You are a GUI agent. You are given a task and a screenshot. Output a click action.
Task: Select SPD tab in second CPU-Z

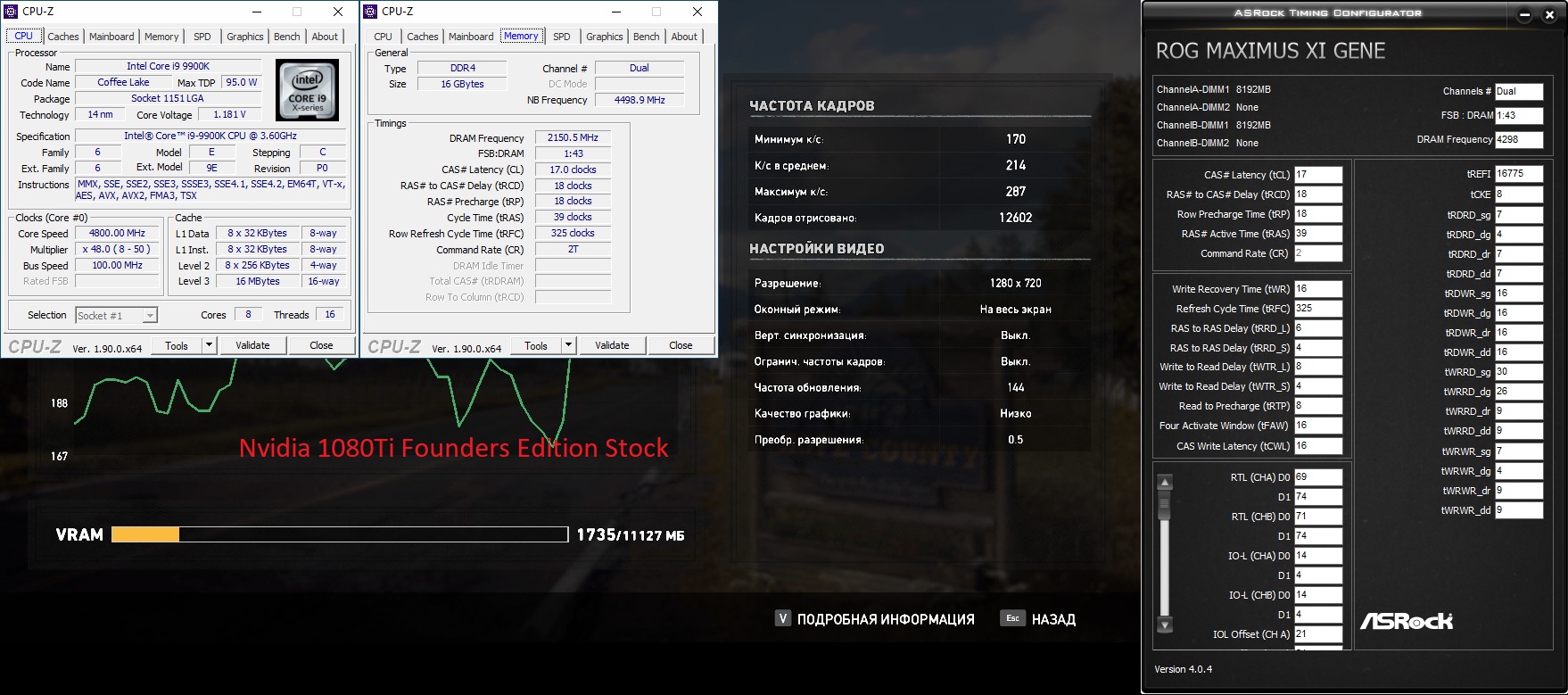click(562, 37)
